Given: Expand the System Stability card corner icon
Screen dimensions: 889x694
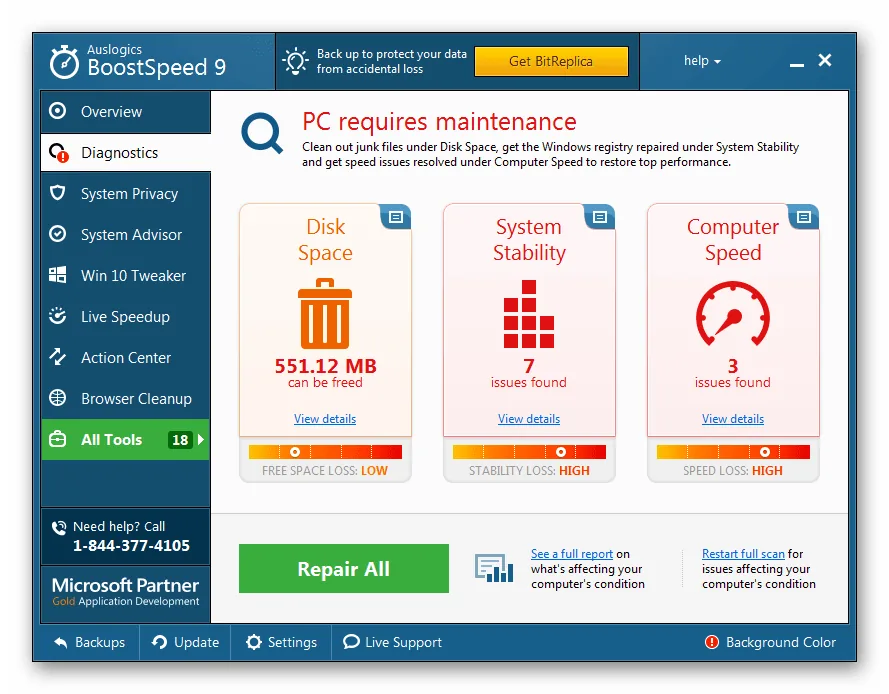Looking at the screenshot, I should point(602,216).
